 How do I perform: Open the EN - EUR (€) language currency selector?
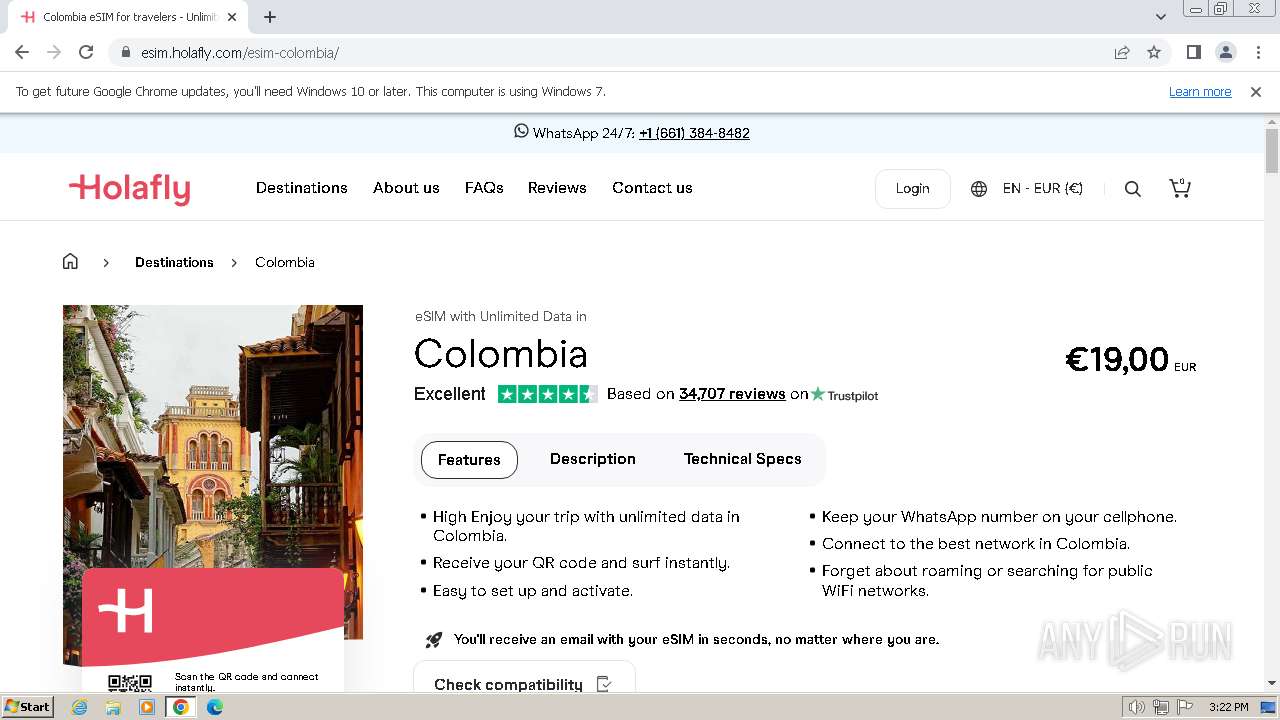click(x=1043, y=188)
